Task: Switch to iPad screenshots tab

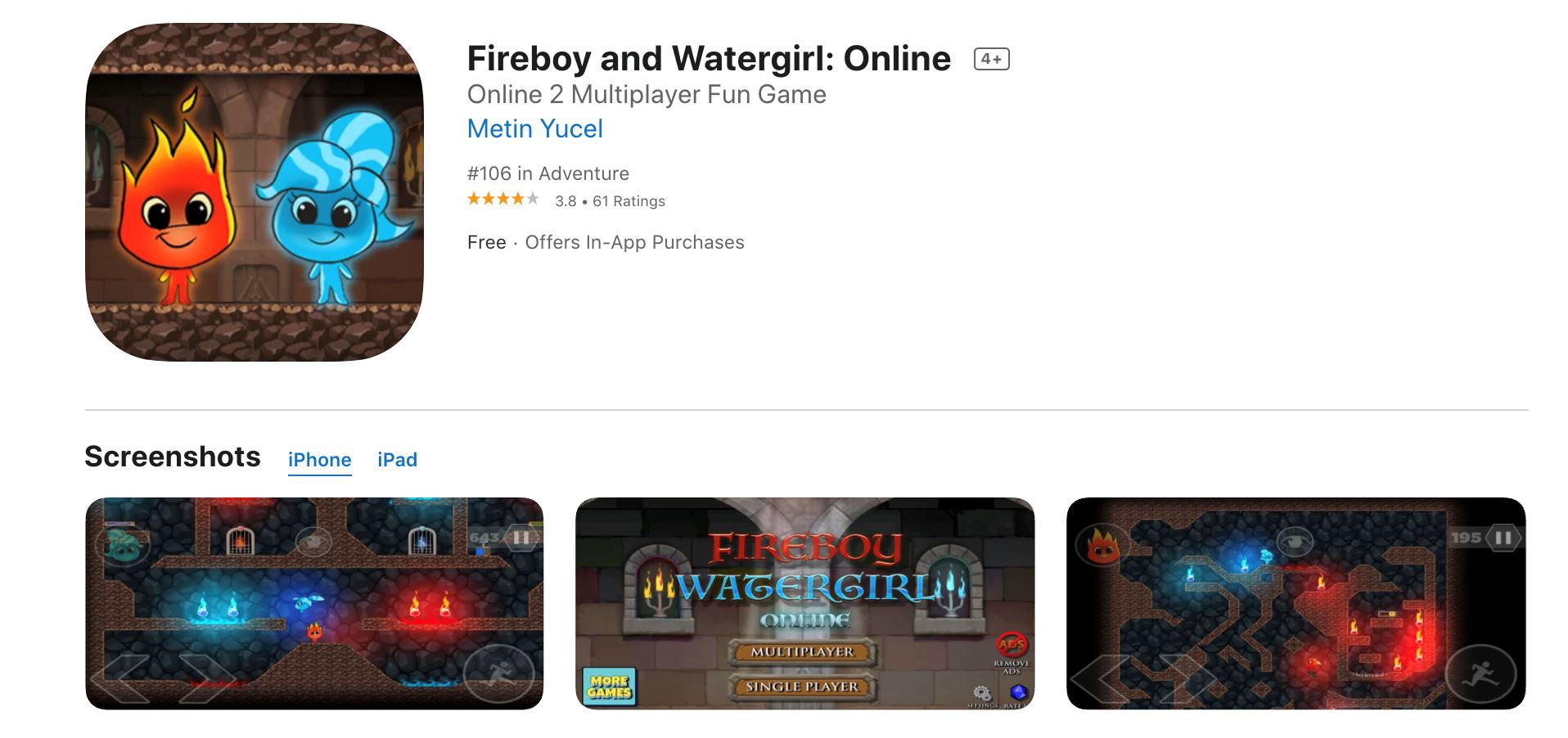Action: tap(397, 460)
